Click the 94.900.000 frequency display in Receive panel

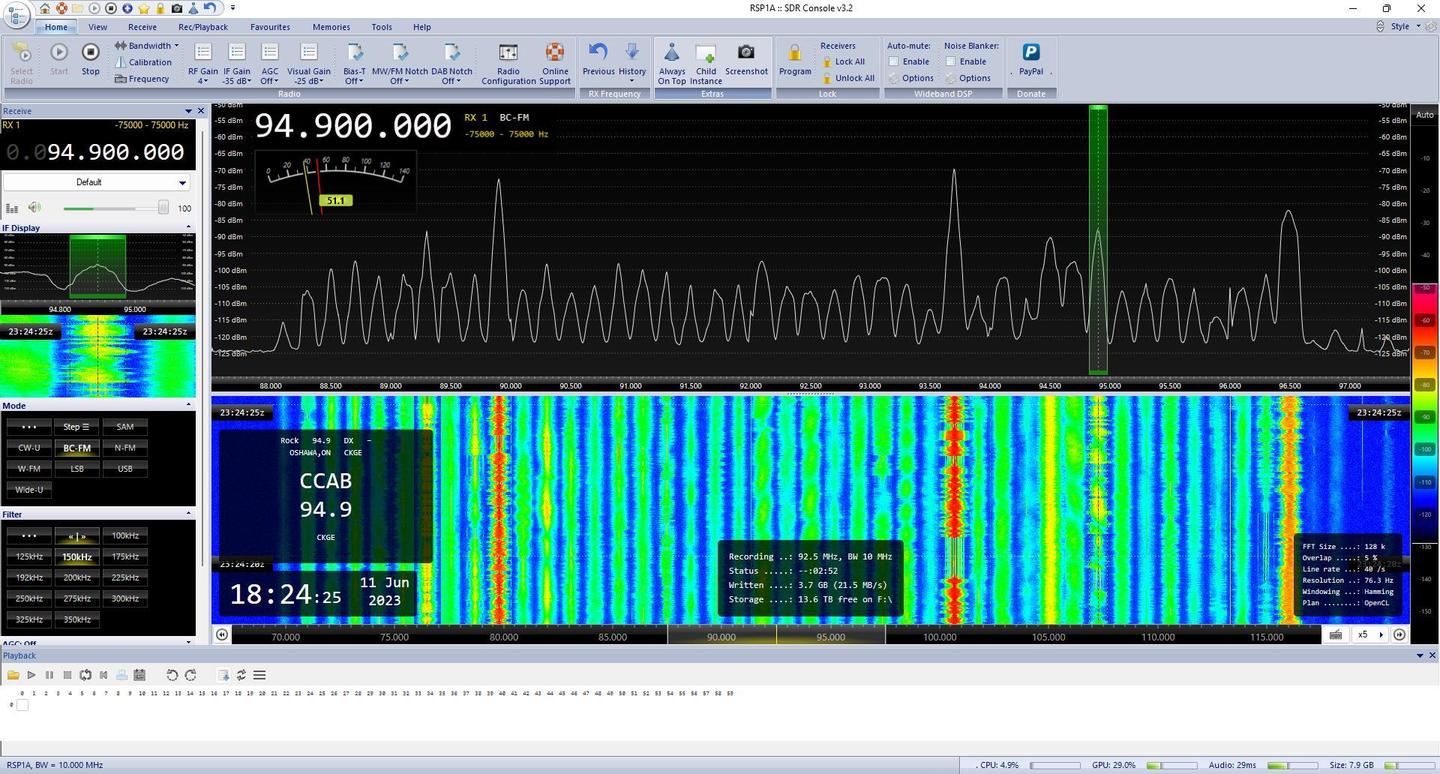click(x=96, y=152)
